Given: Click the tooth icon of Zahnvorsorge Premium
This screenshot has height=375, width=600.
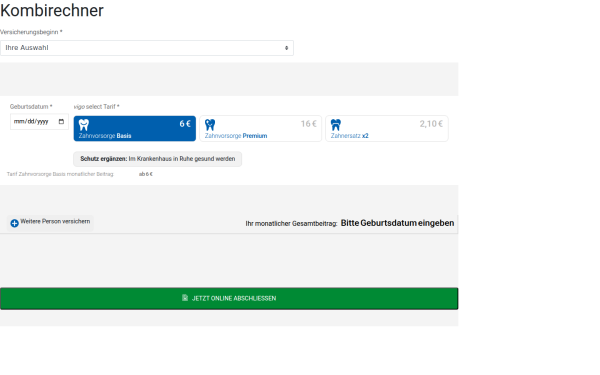Looking at the screenshot, I should [x=210, y=125].
